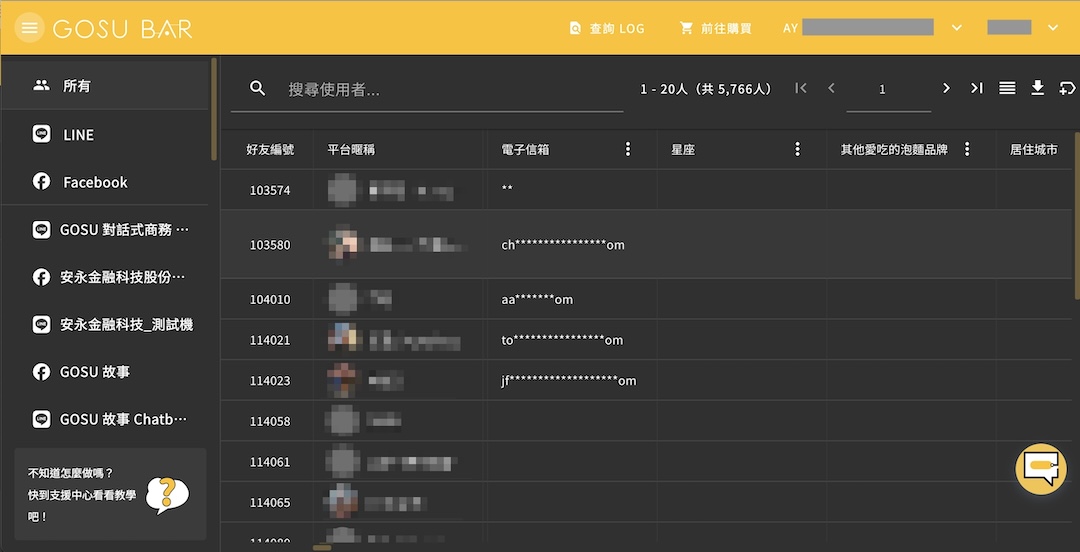Select friend number 104010

pos(269,299)
